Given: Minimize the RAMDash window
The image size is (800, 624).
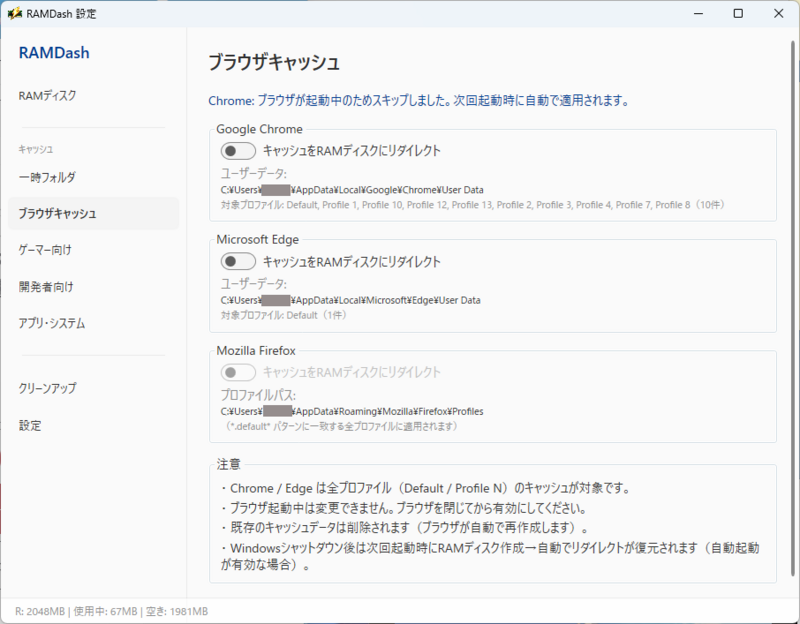Looking at the screenshot, I should [x=698, y=13].
